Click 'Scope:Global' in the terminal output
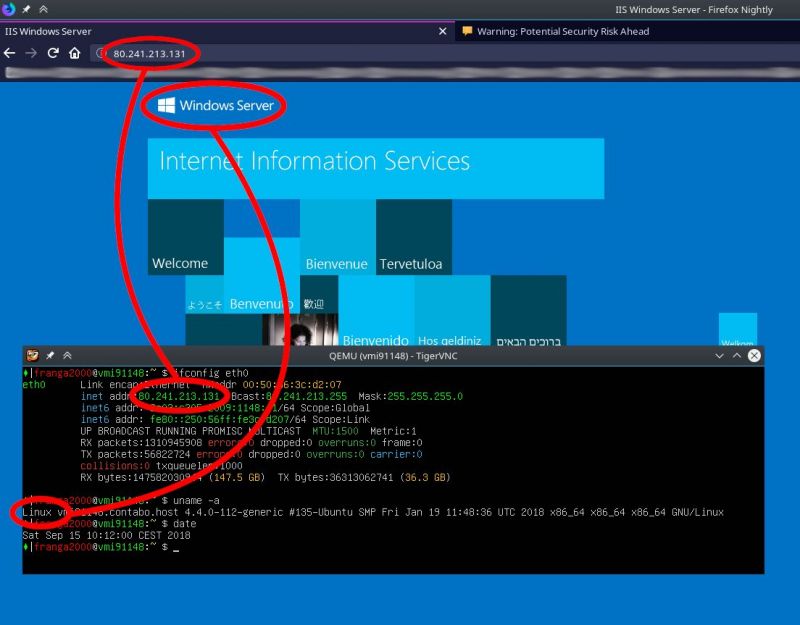Screen dimensions: 800x625 point(335,408)
